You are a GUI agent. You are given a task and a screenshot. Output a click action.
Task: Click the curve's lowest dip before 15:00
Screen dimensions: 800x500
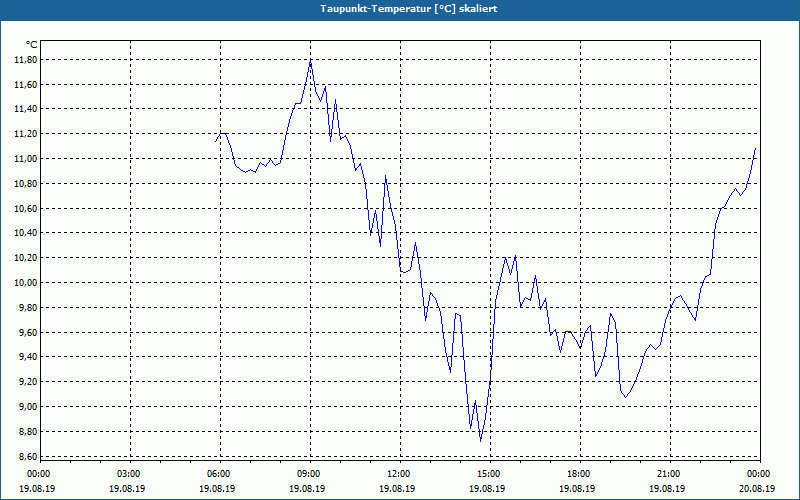click(481, 441)
